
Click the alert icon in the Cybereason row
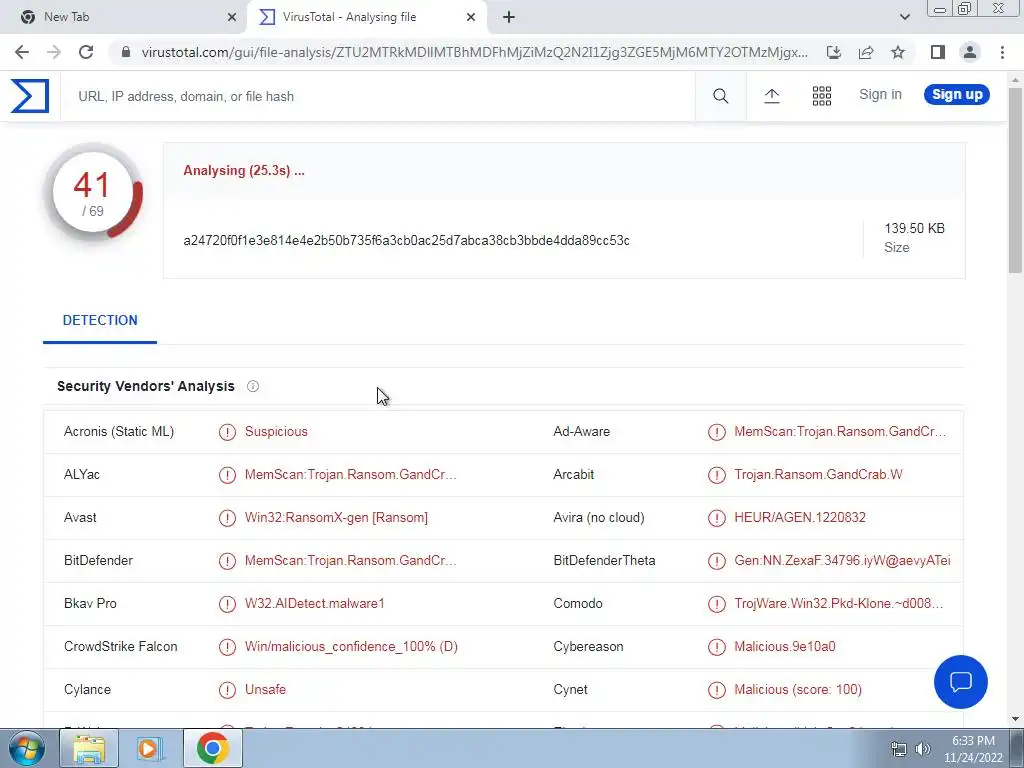716,647
